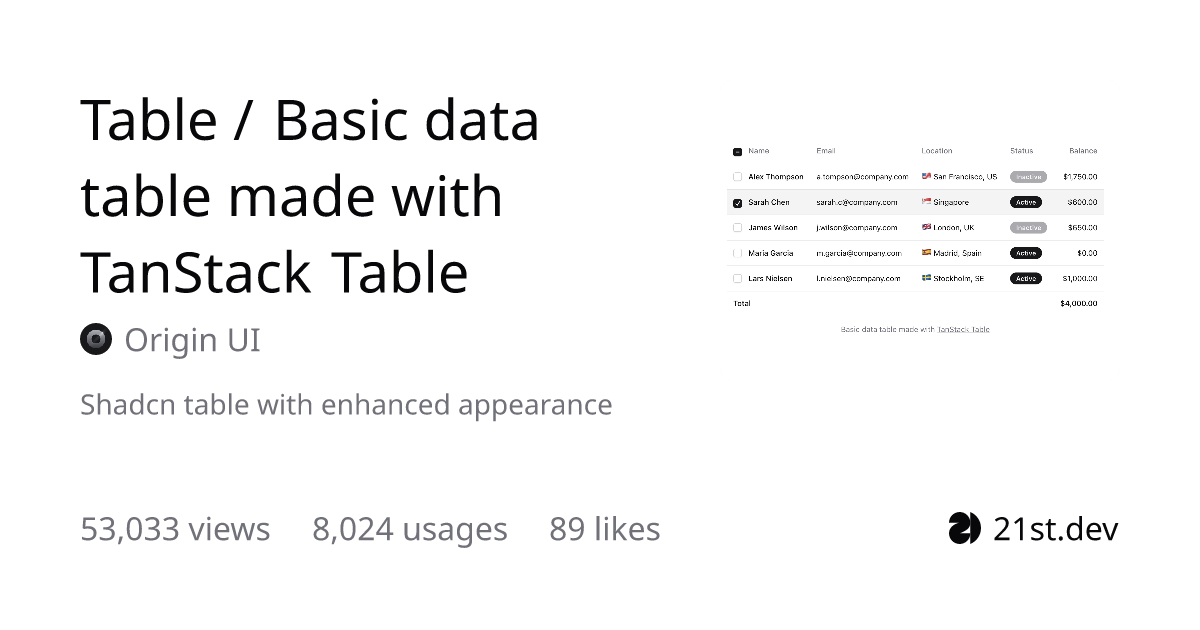Click the Origin UI author name
The height and width of the screenshot is (630, 1200).
[192, 340]
